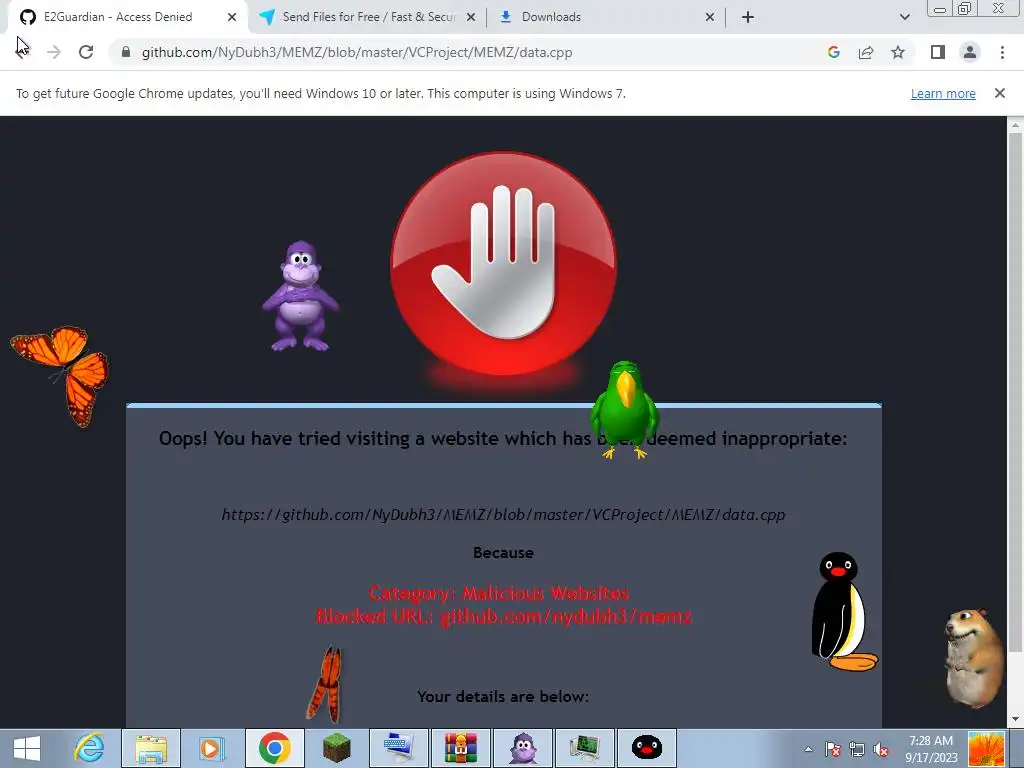1024x768 pixels.
Task: Open WinRAR taskbar icon
Action: pos(460,748)
